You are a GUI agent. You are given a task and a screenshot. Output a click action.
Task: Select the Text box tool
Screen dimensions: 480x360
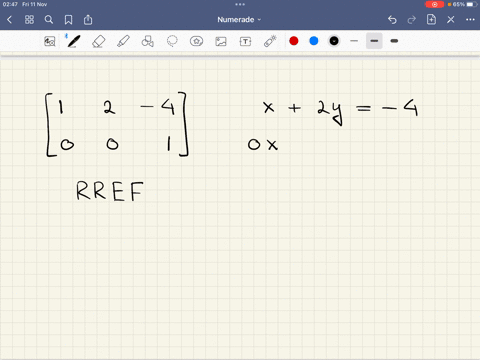(245, 41)
